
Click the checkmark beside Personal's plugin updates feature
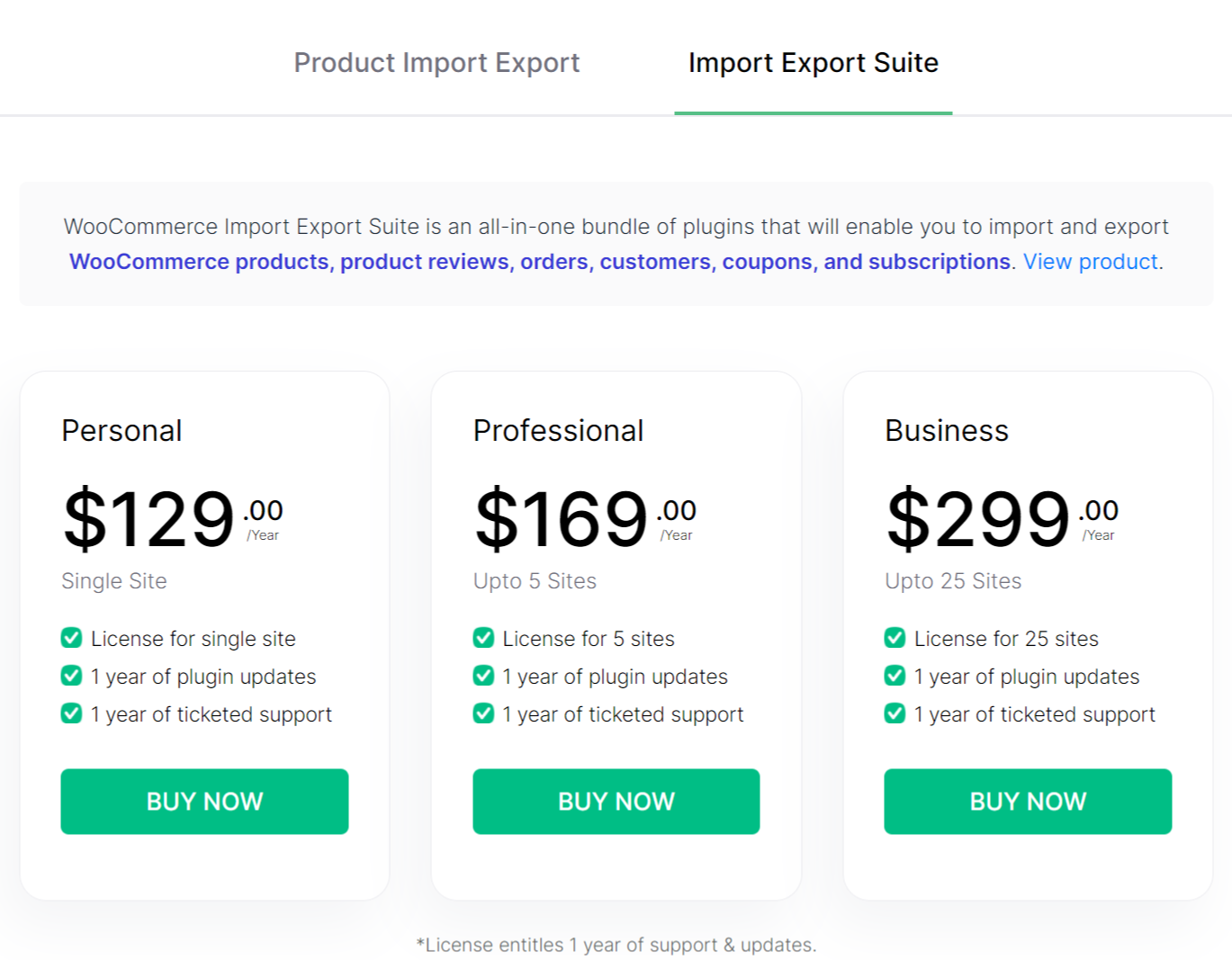click(72, 676)
